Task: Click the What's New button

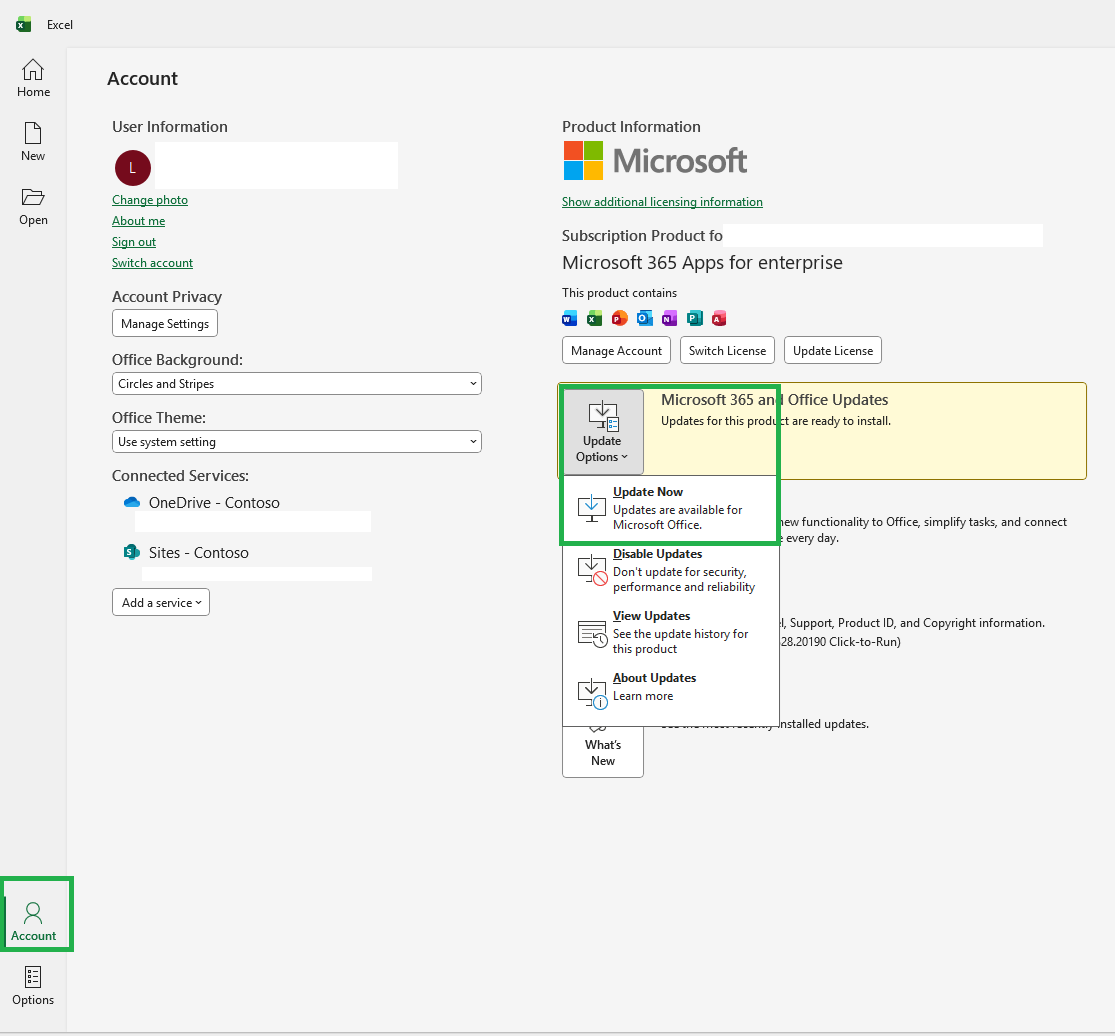Action: point(603,752)
